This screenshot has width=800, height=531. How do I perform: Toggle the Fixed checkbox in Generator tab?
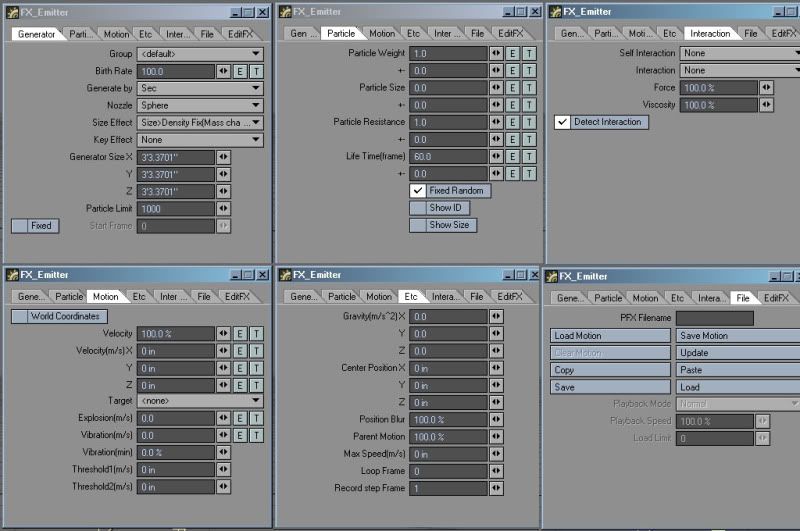pos(35,226)
